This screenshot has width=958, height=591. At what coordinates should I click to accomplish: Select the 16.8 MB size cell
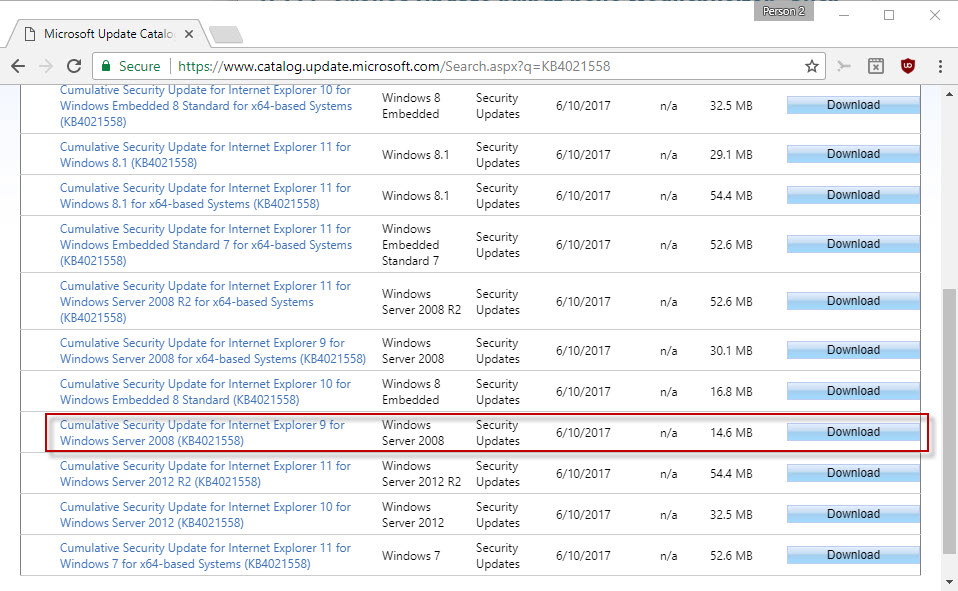point(731,392)
